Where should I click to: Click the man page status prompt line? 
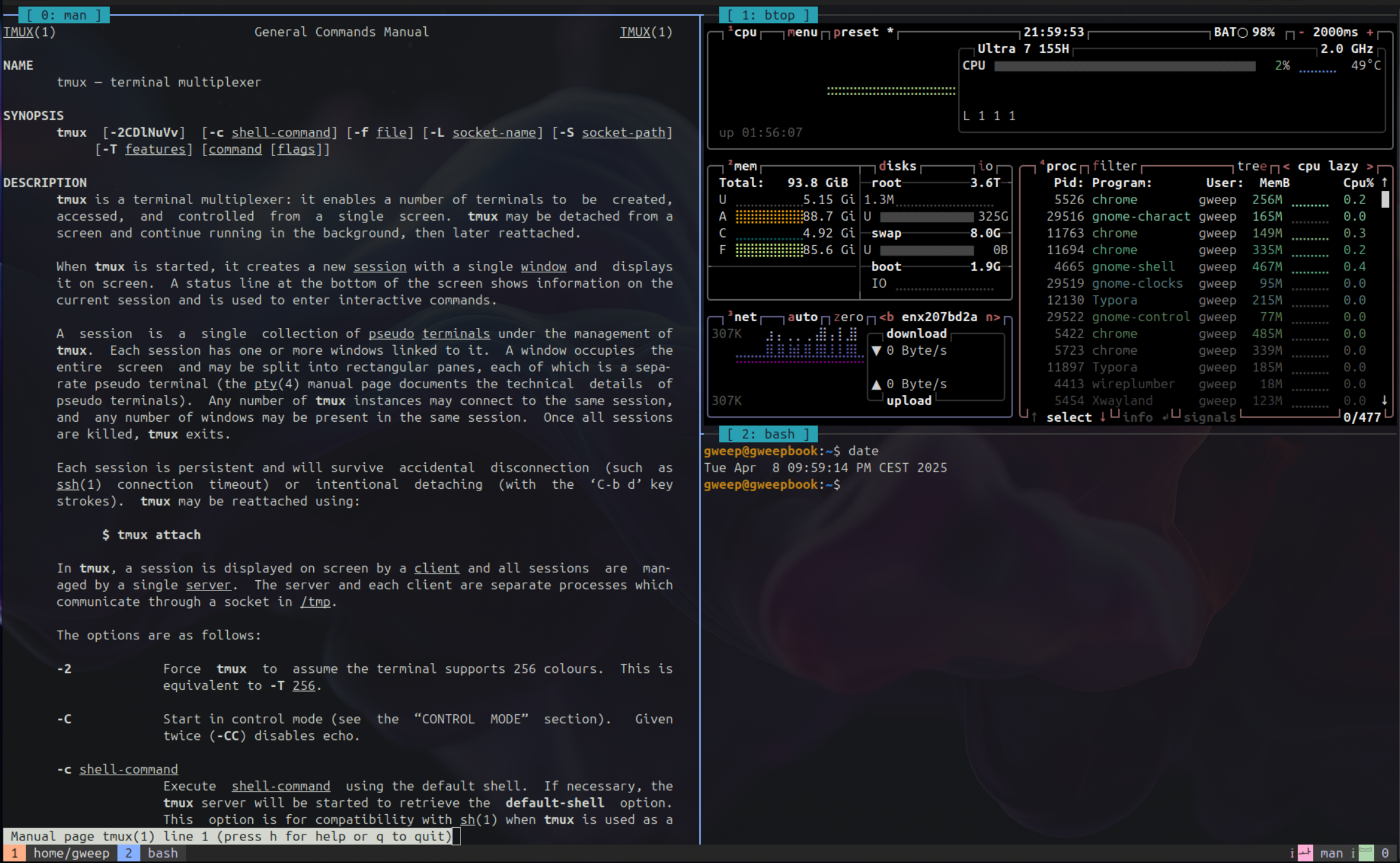pyautogui.click(x=232, y=836)
